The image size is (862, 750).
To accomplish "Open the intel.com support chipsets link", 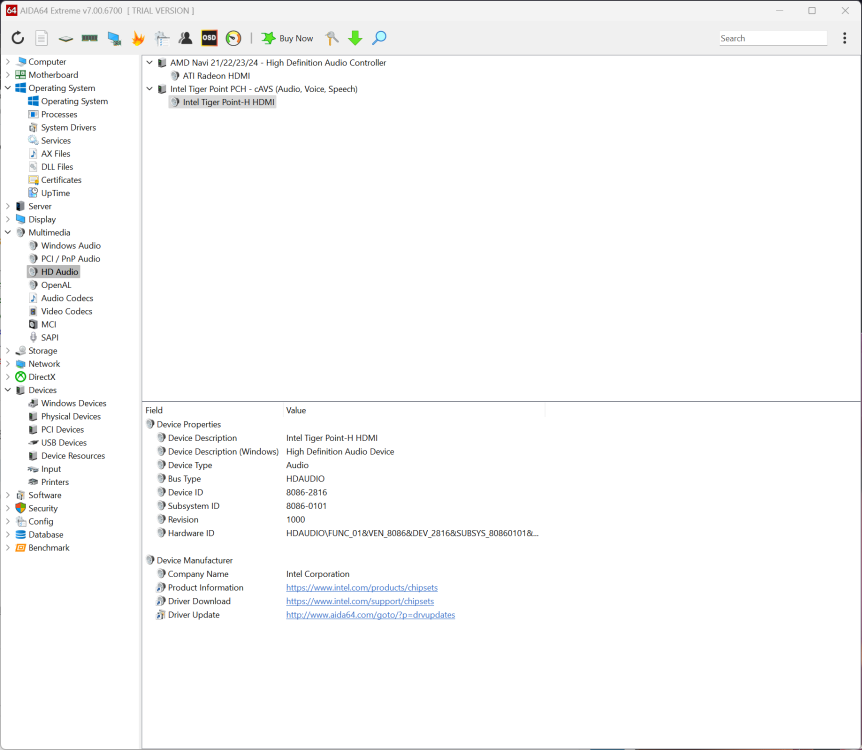I will 360,602.
